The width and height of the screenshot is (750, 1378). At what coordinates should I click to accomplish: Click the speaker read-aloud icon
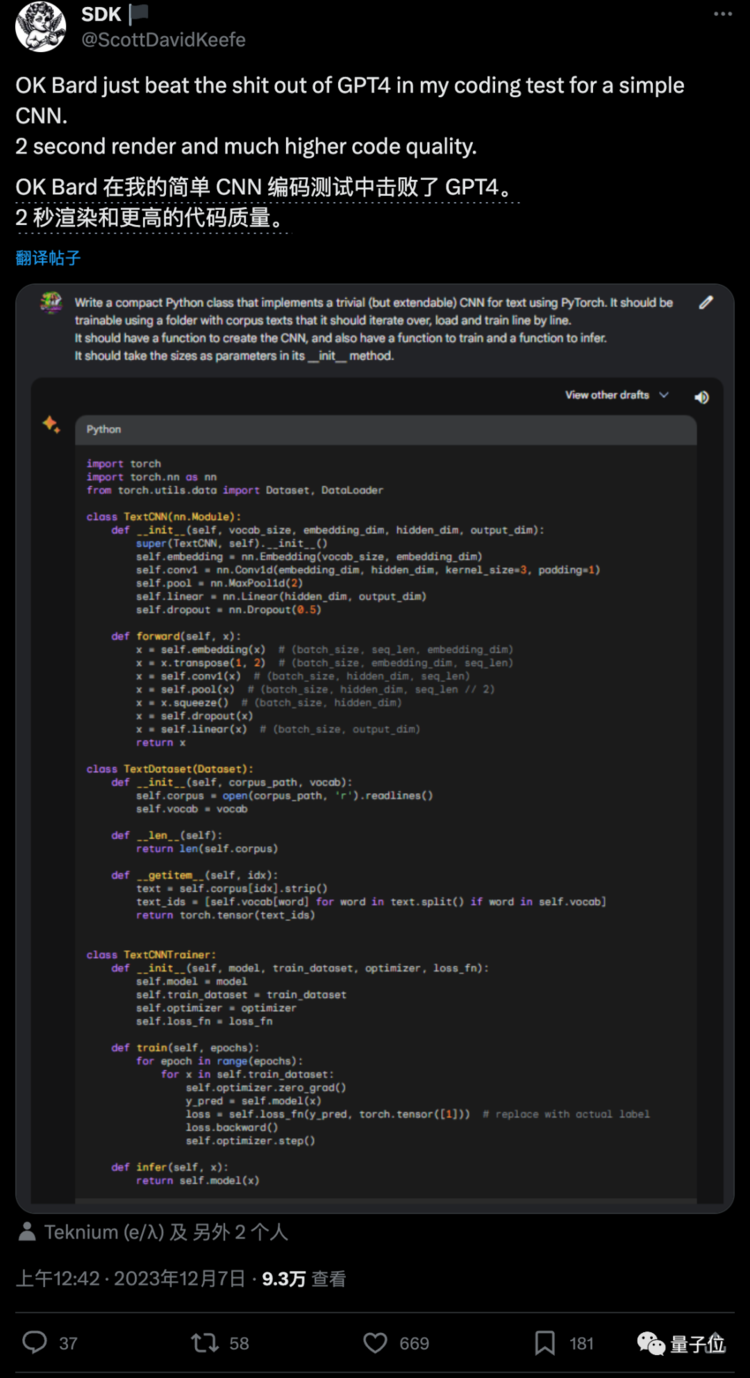[x=702, y=397]
